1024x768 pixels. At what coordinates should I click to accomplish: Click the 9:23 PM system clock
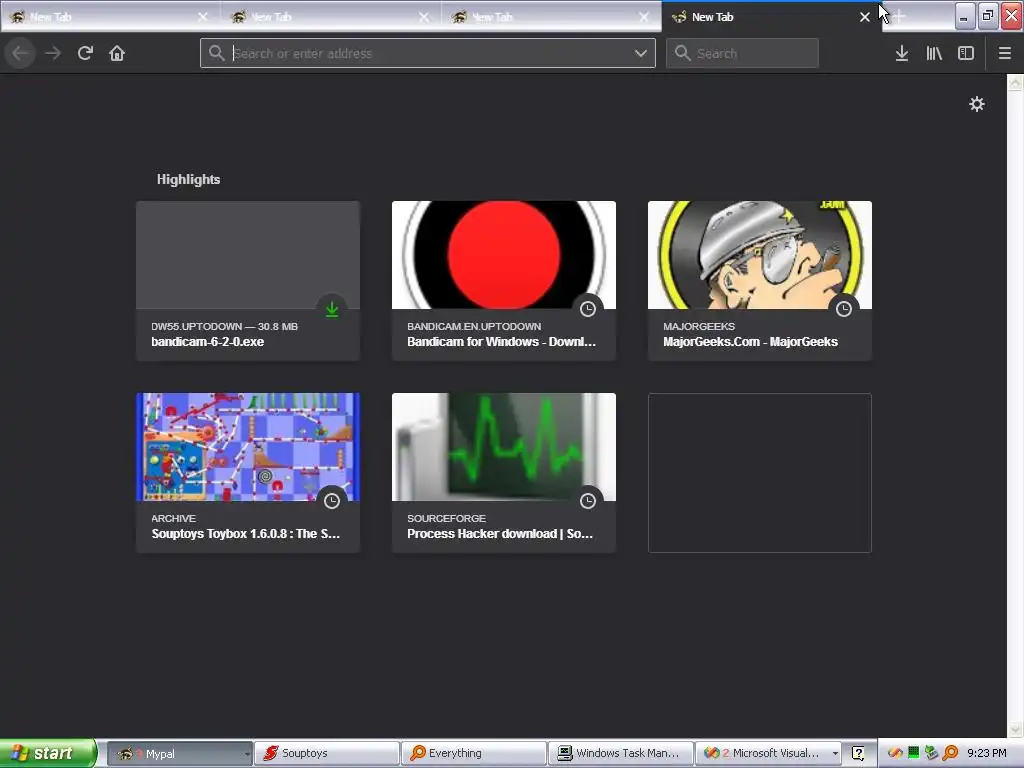(x=987, y=753)
